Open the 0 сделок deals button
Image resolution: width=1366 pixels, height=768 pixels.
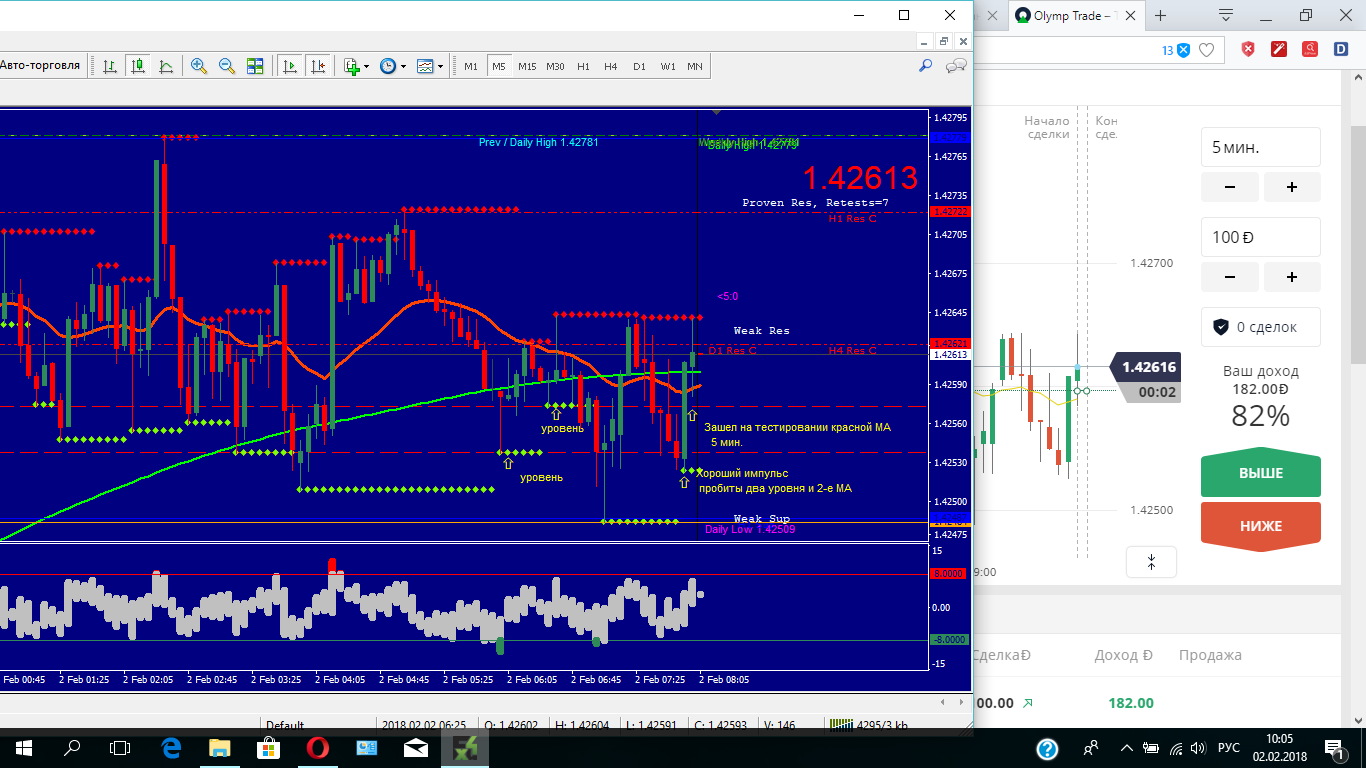1260,327
